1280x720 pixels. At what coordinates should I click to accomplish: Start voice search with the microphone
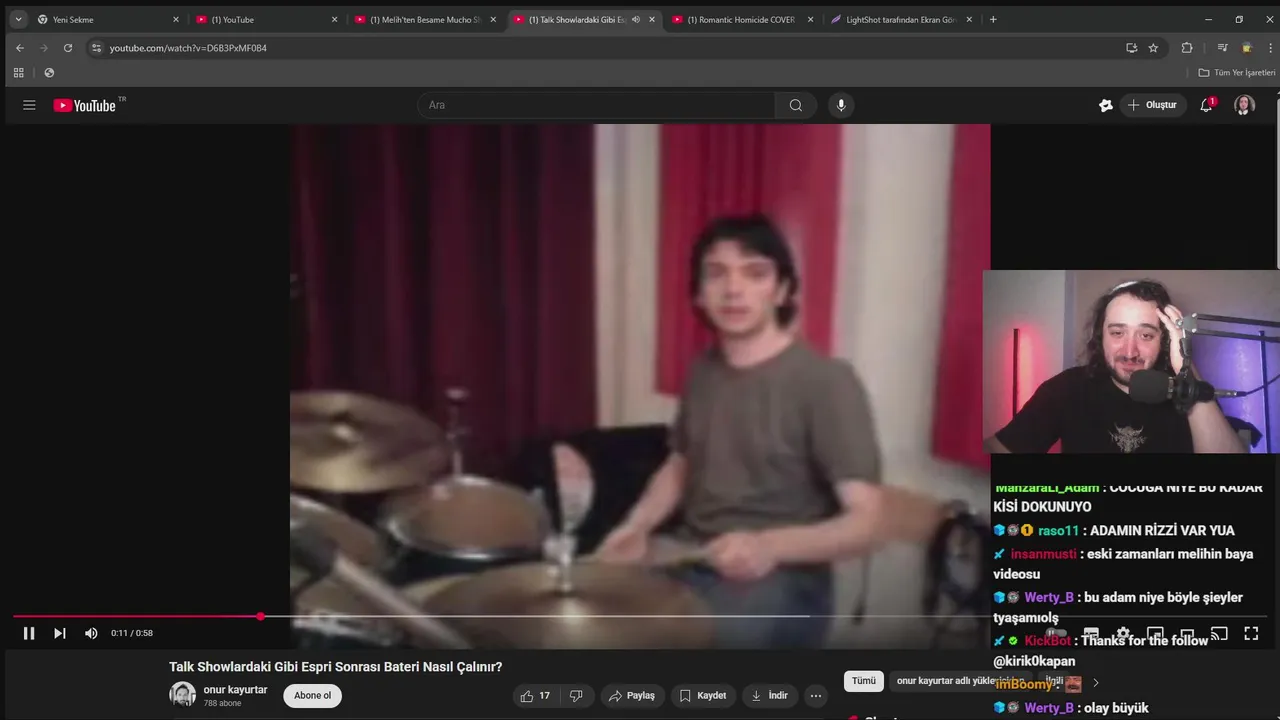point(841,105)
